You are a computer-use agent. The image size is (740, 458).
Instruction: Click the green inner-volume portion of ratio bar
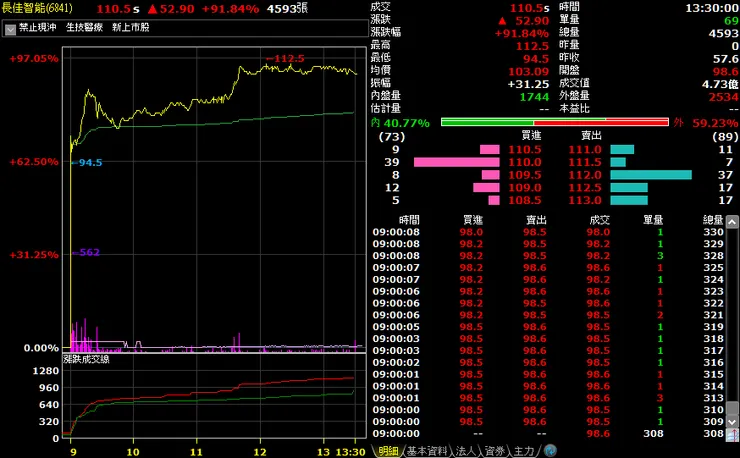point(487,122)
